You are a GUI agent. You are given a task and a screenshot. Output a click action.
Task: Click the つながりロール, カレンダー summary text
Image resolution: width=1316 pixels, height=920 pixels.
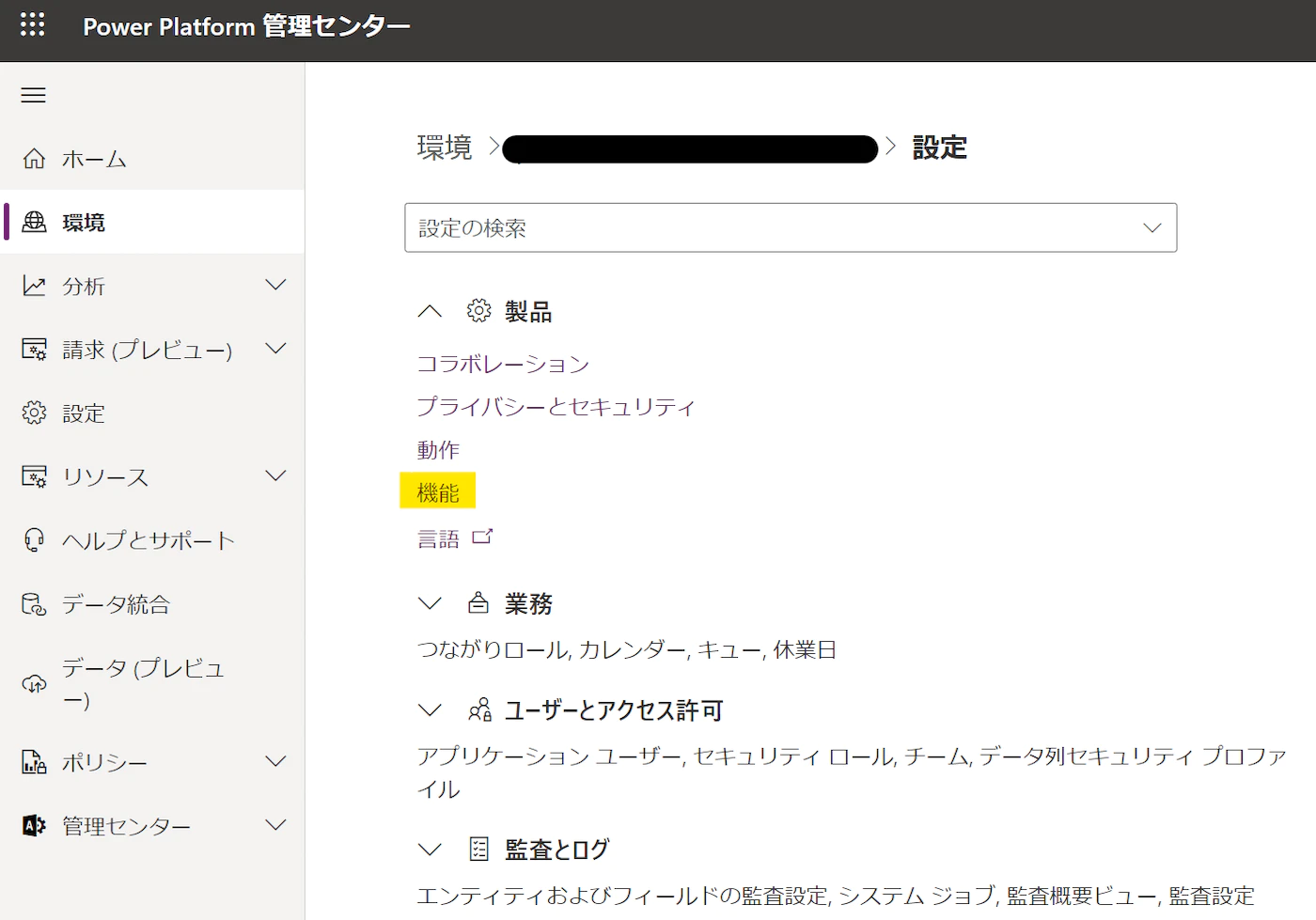pos(627,649)
